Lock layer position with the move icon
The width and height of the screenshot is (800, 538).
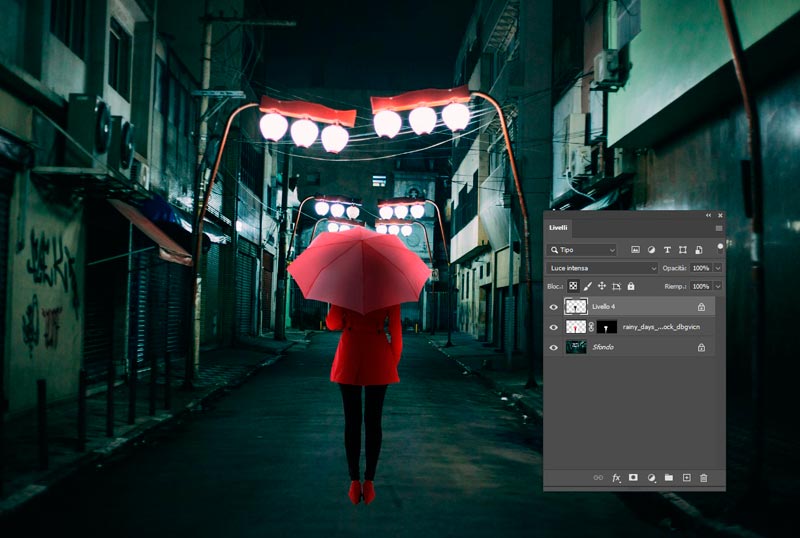602,286
